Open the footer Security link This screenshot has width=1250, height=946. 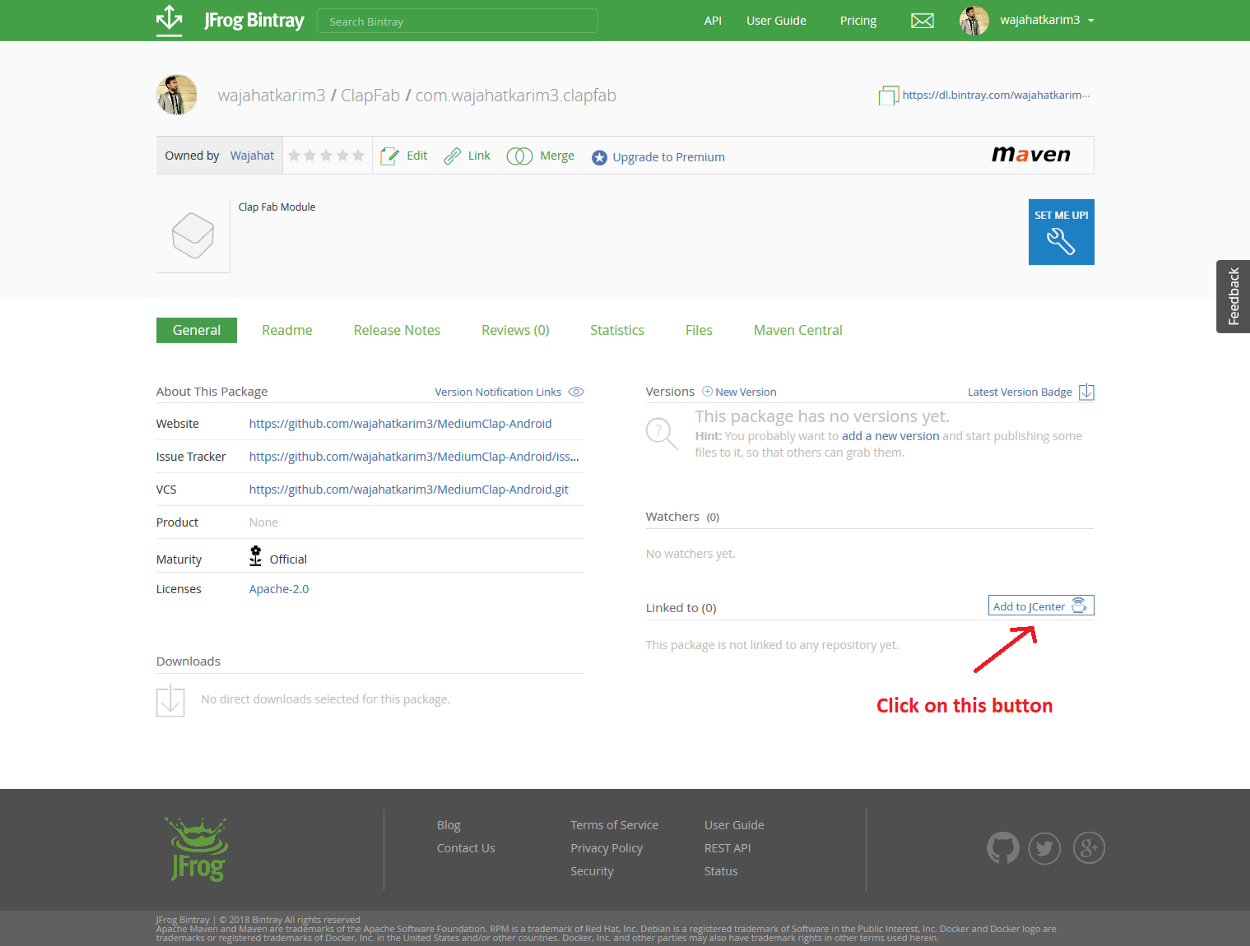pos(592,871)
